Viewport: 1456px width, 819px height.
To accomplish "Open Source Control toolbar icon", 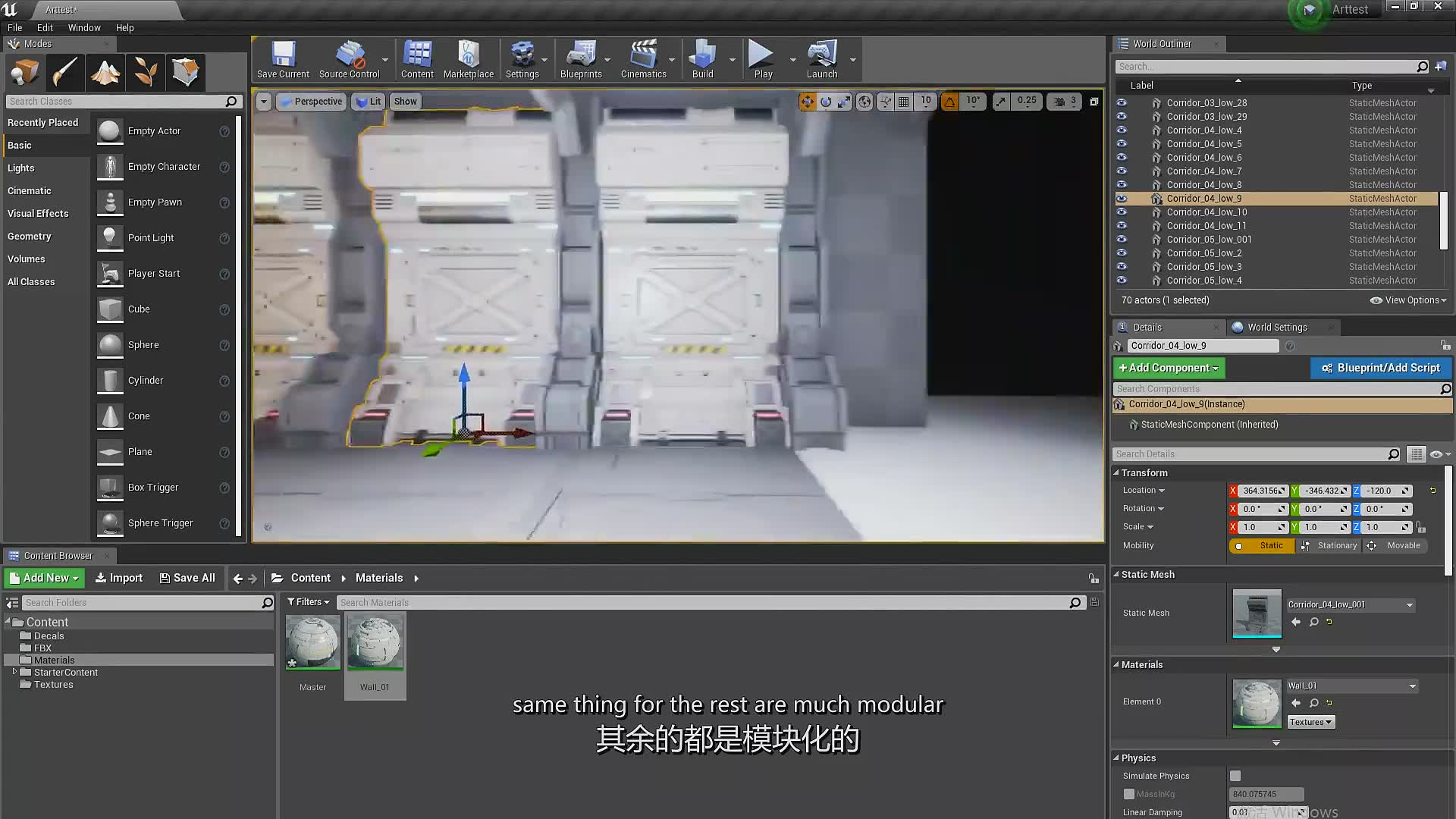I will coord(350,59).
